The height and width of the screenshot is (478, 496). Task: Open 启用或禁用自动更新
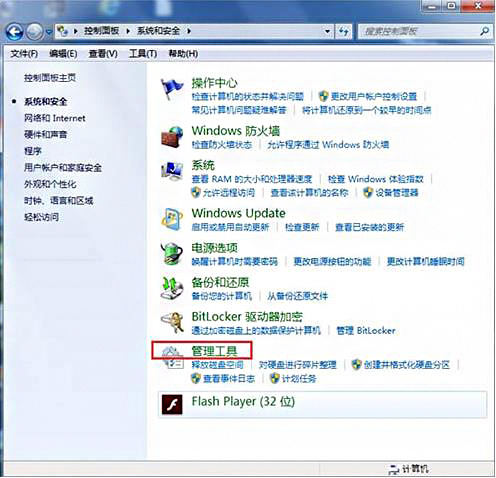click(230, 227)
